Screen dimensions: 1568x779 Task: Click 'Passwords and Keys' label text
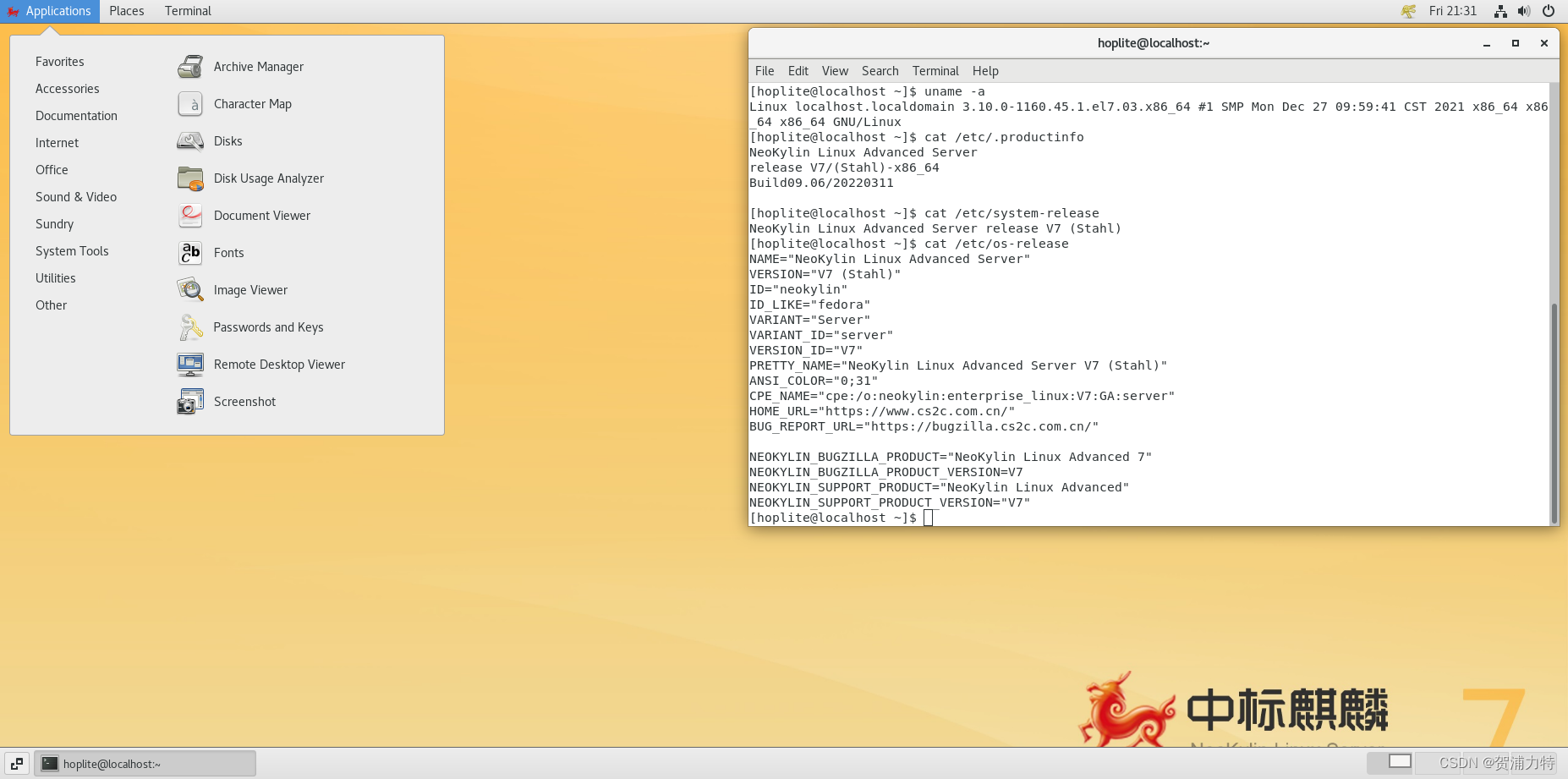[x=268, y=327]
